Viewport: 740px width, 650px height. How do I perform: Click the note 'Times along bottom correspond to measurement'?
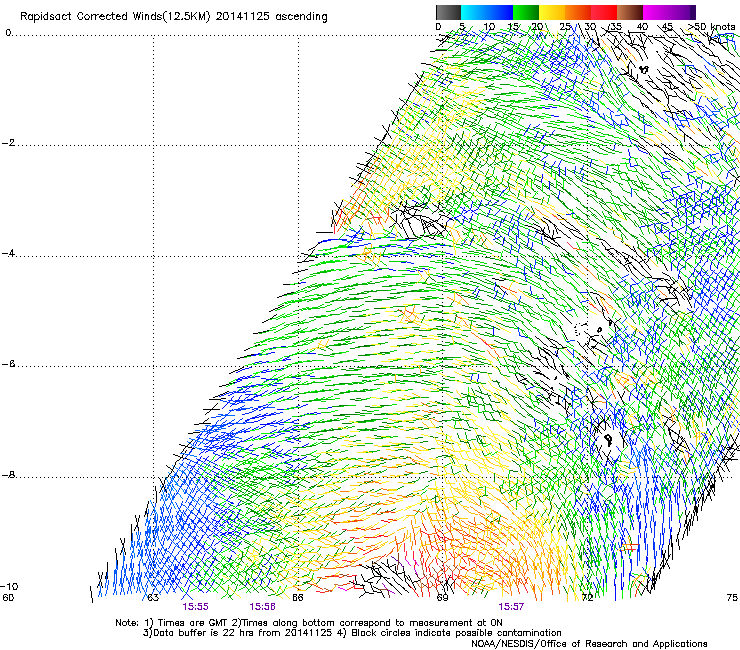357,623
